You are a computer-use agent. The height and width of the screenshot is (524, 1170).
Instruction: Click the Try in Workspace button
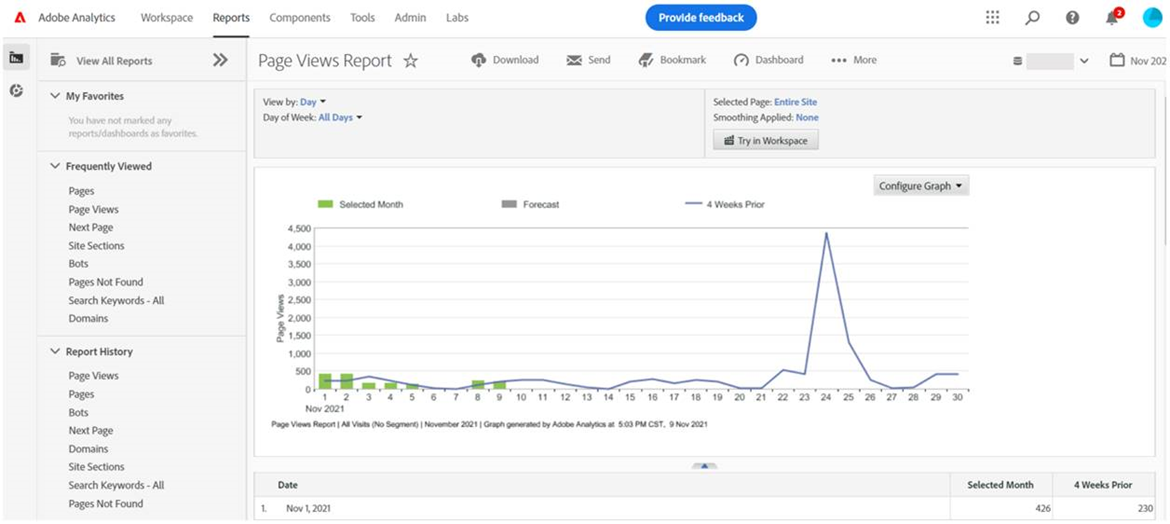click(x=766, y=140)
